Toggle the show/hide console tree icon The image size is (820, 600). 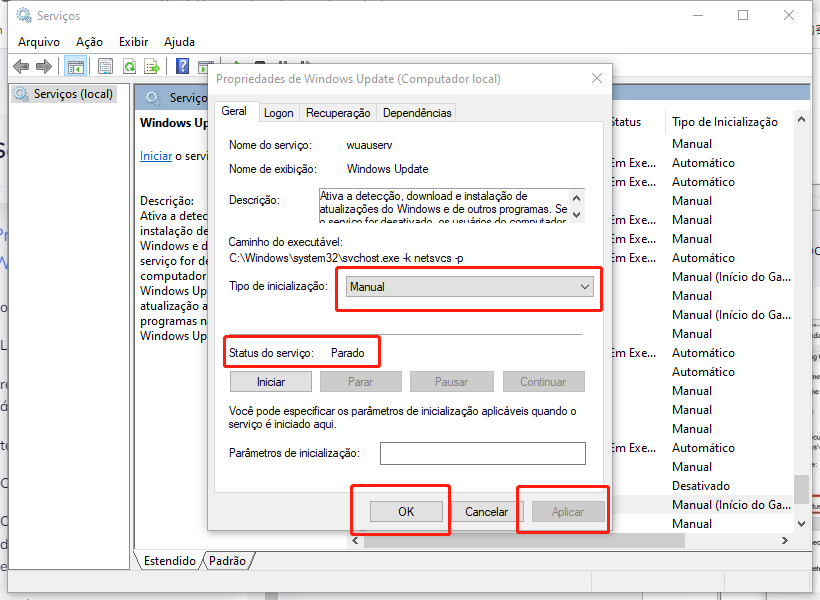click(75, 66)
